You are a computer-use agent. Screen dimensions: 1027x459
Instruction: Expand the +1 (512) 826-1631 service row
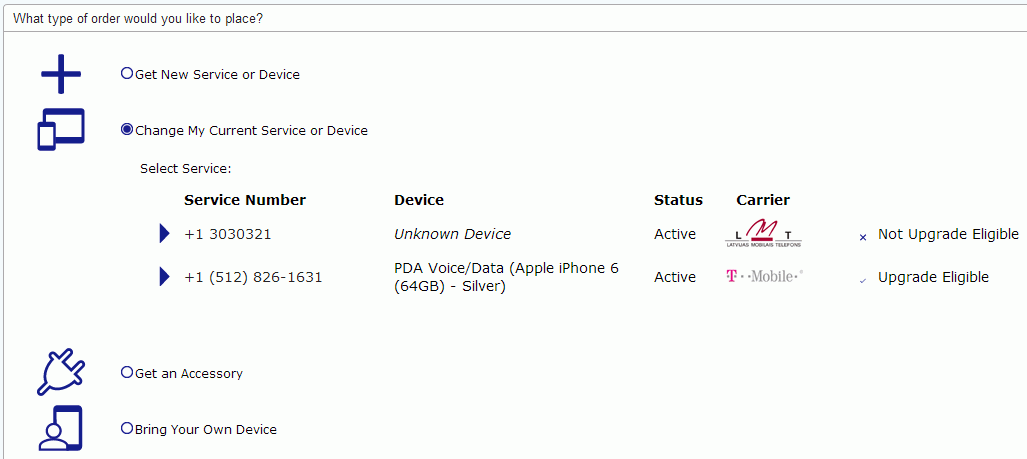point(165,277)
